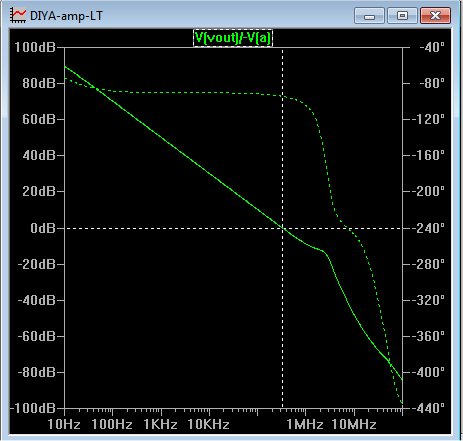Viewport: 463px width, 441px height.
Task: Click the 80dB left axis label
Action: pos(39,83)
